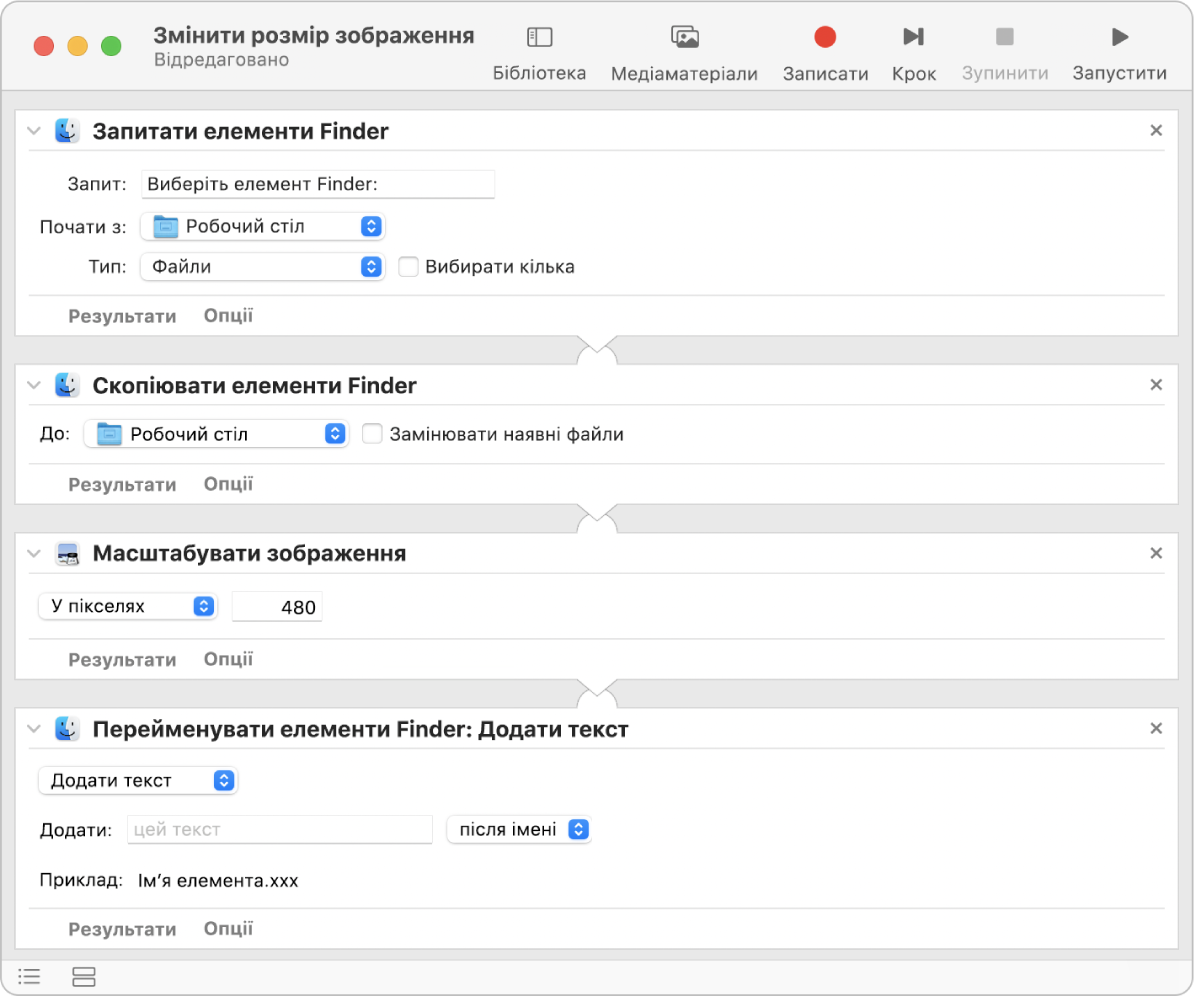The image size is (1194, 998).
Task: Delete the Скопіювати елементи Finder action
Action: [x=1156, y=385]
